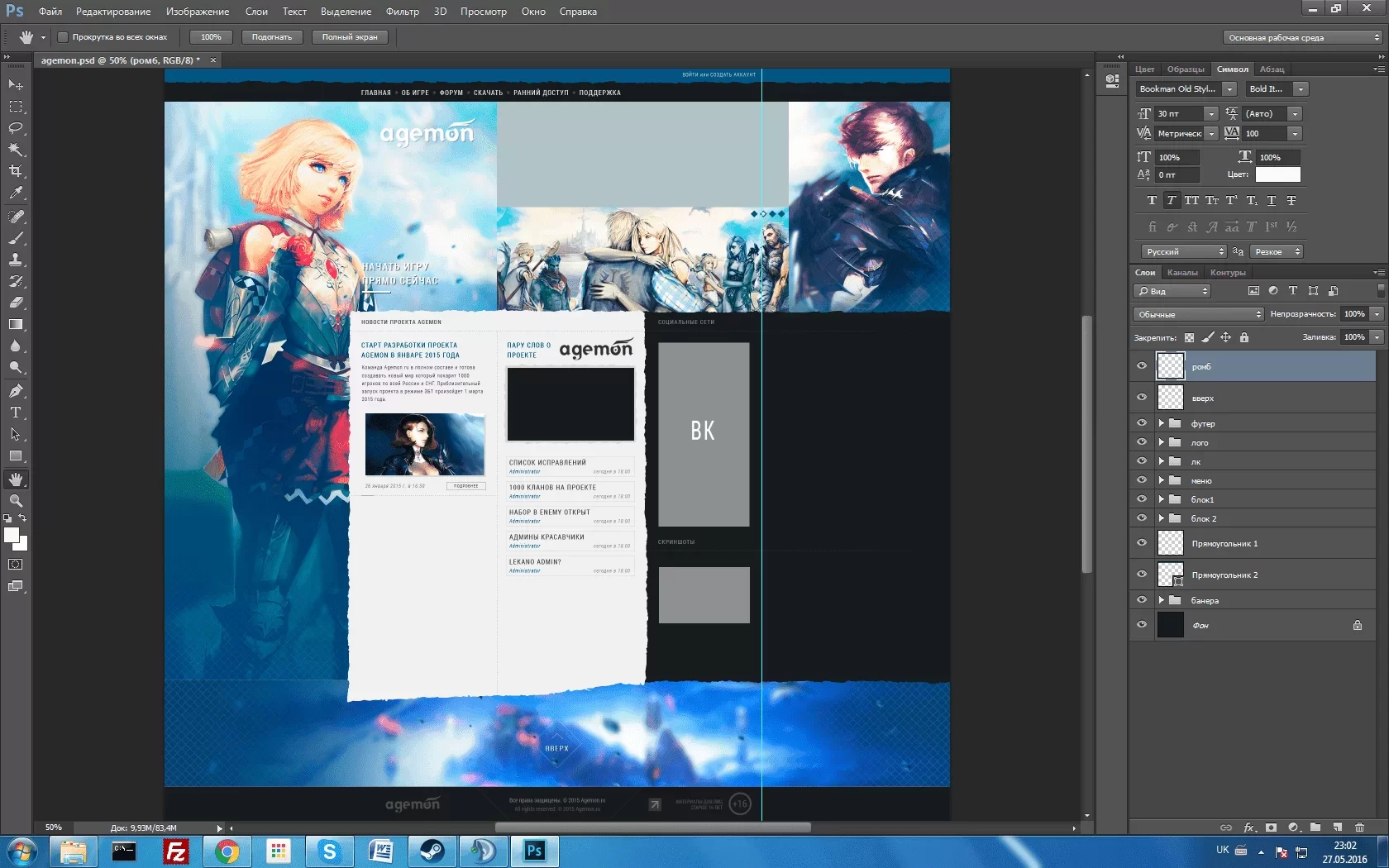
Task: Switch to the Каналы tab
Action: [x=1182, y=273]
